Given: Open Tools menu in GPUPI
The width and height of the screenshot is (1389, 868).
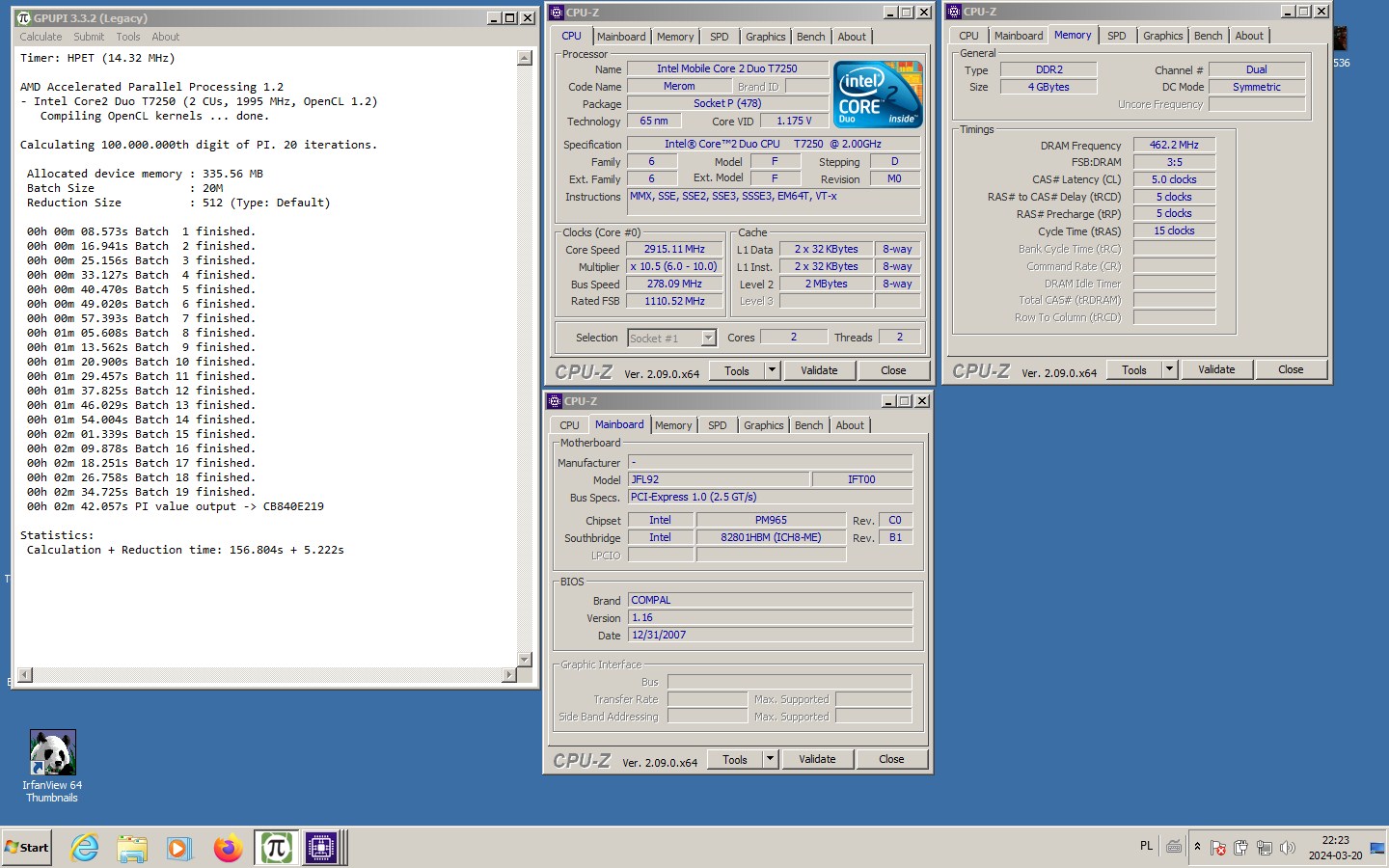Looking at the screenshot, I should point(128,37).
